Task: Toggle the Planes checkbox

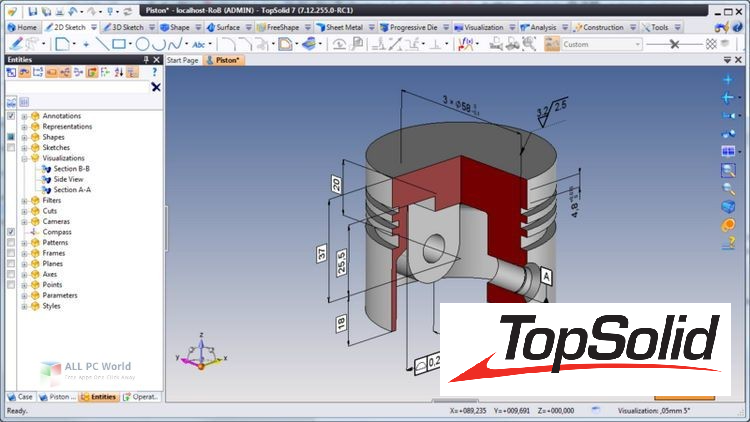Action: 11,264
